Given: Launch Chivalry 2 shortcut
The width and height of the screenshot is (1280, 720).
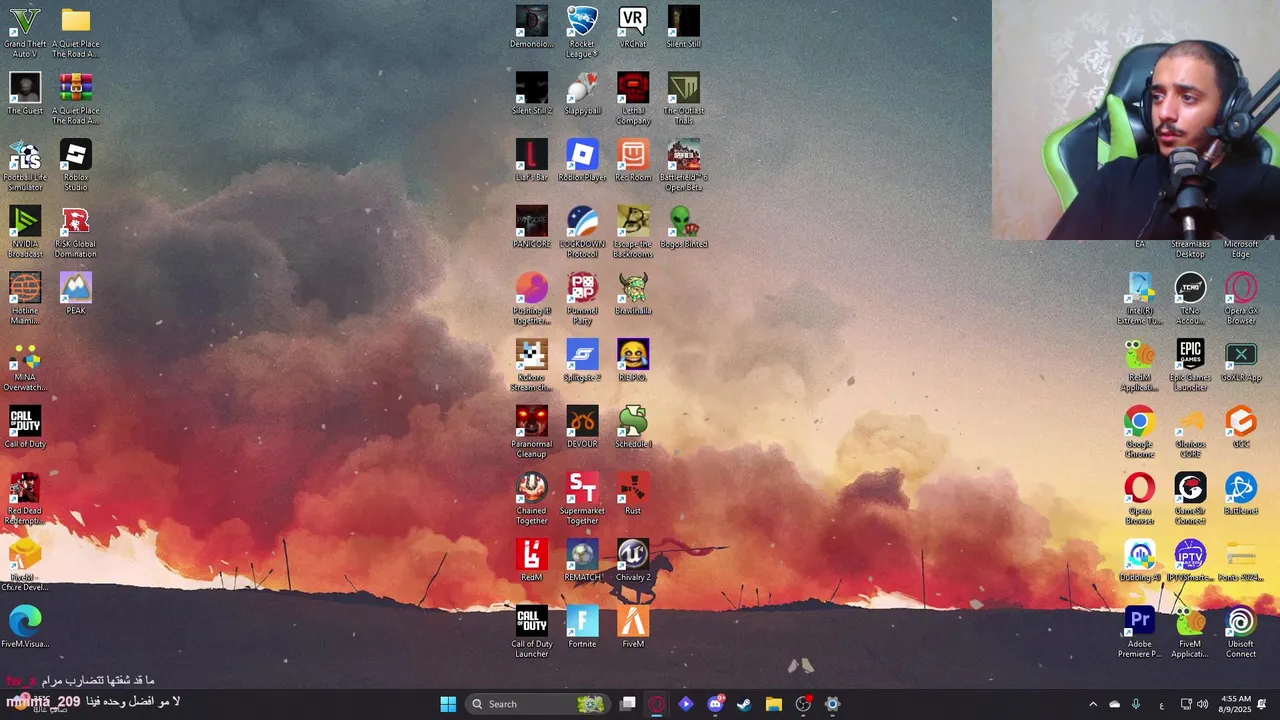Looking at the screenshot, I should tap(633, 560).
